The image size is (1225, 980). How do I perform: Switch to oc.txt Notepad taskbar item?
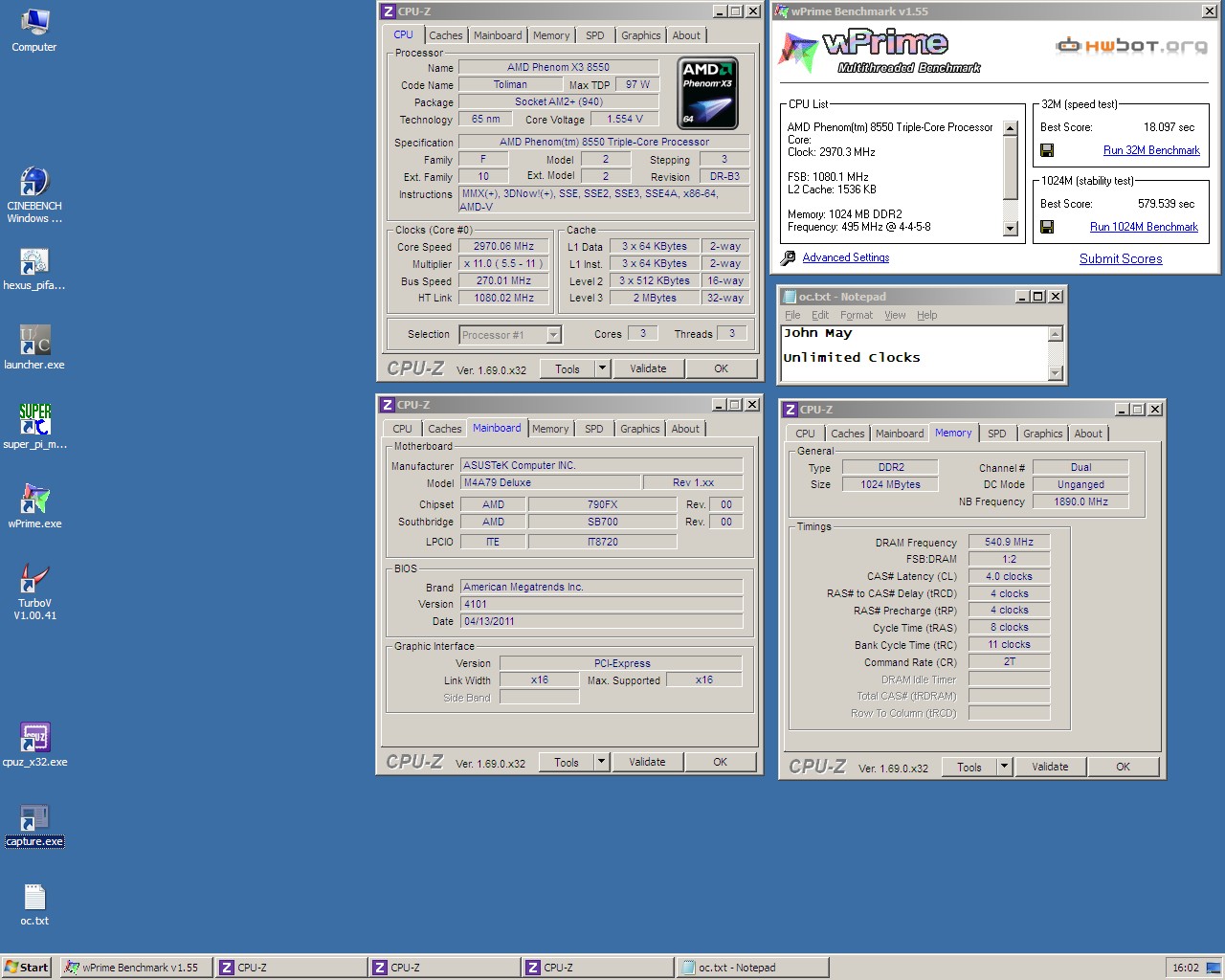click(752, 968)
